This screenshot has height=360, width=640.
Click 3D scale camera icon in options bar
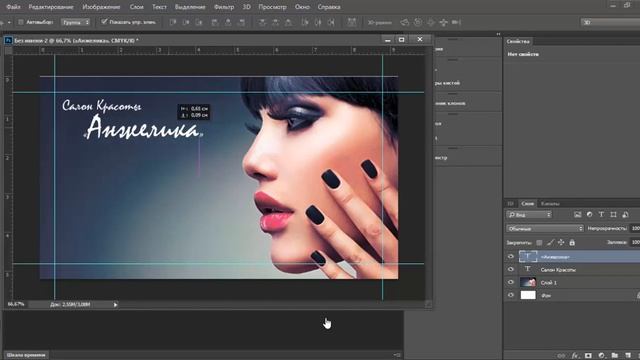(456, 22)
